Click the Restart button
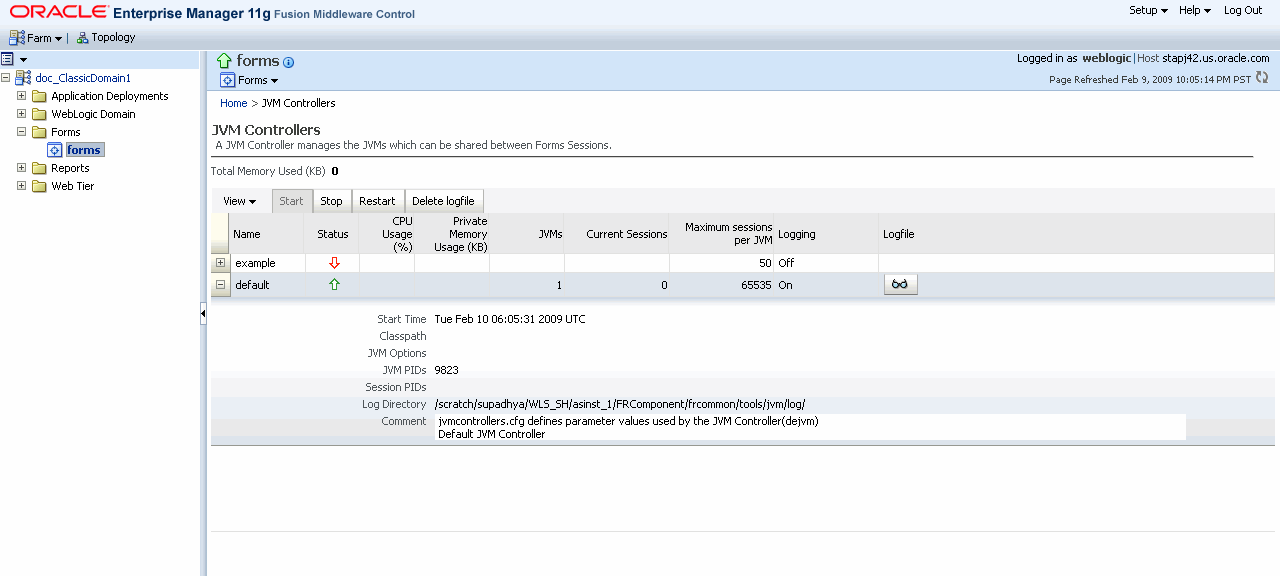 (x=377, y=200)
